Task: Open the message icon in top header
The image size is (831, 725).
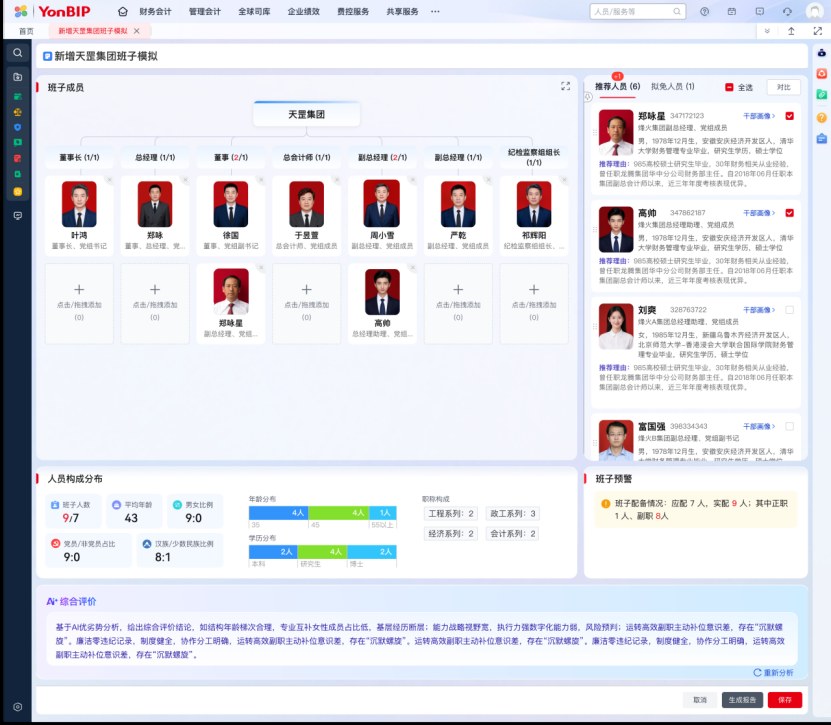Action: [759, 11]
